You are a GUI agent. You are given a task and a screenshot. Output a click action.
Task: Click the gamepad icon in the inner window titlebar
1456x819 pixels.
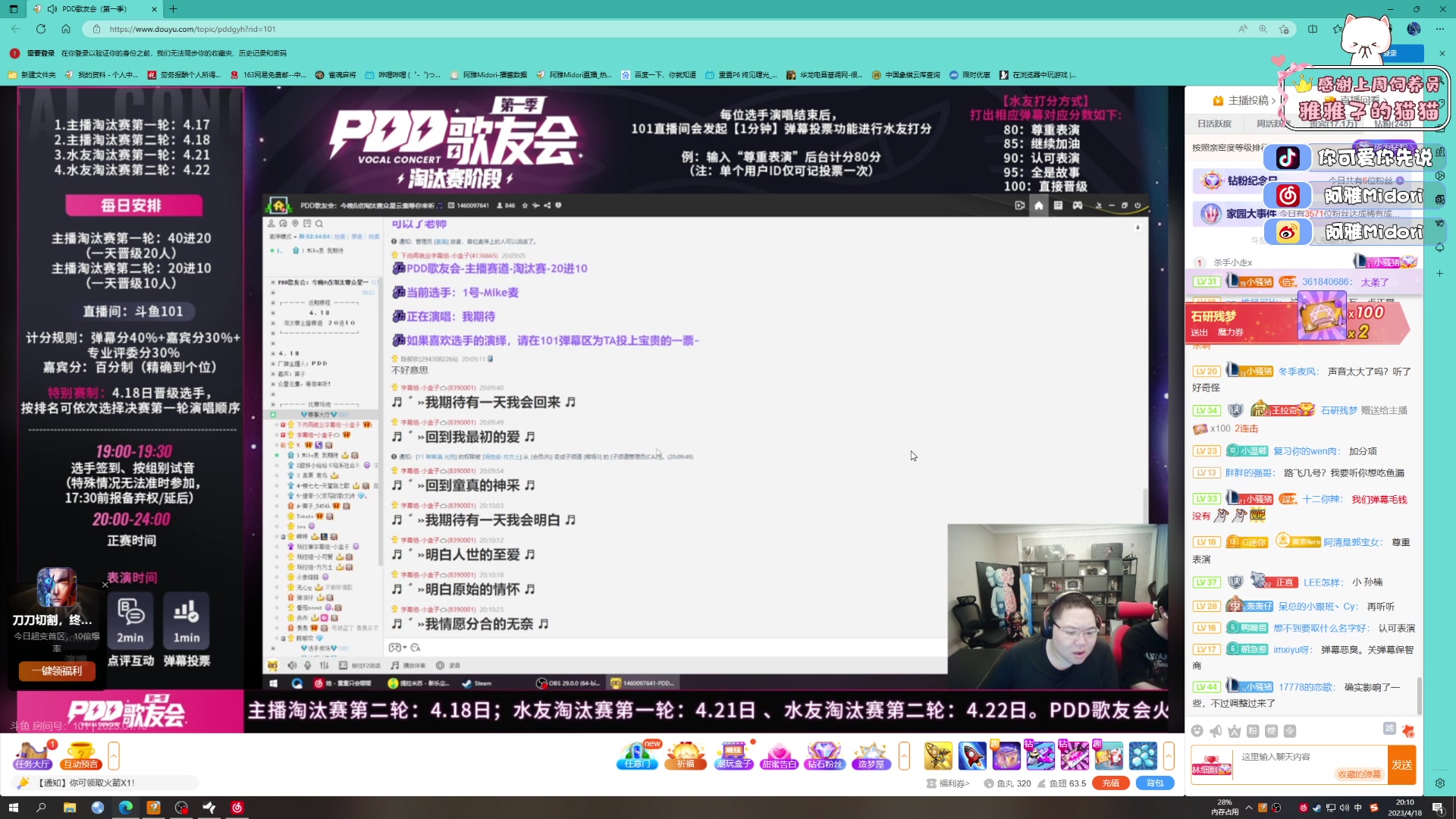pos(1078,205)
